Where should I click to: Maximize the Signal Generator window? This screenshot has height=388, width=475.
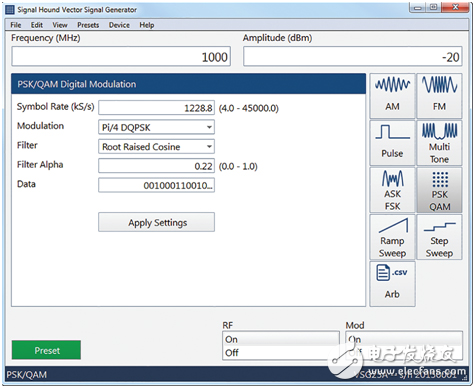click(x=433, y=7)
